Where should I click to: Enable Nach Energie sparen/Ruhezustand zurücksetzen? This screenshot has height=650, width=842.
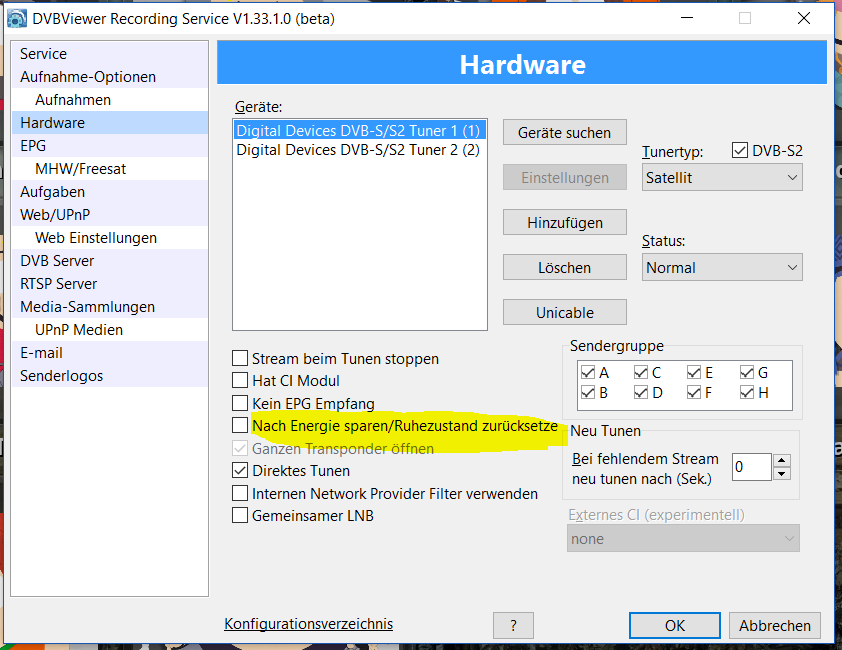[240, 425]
